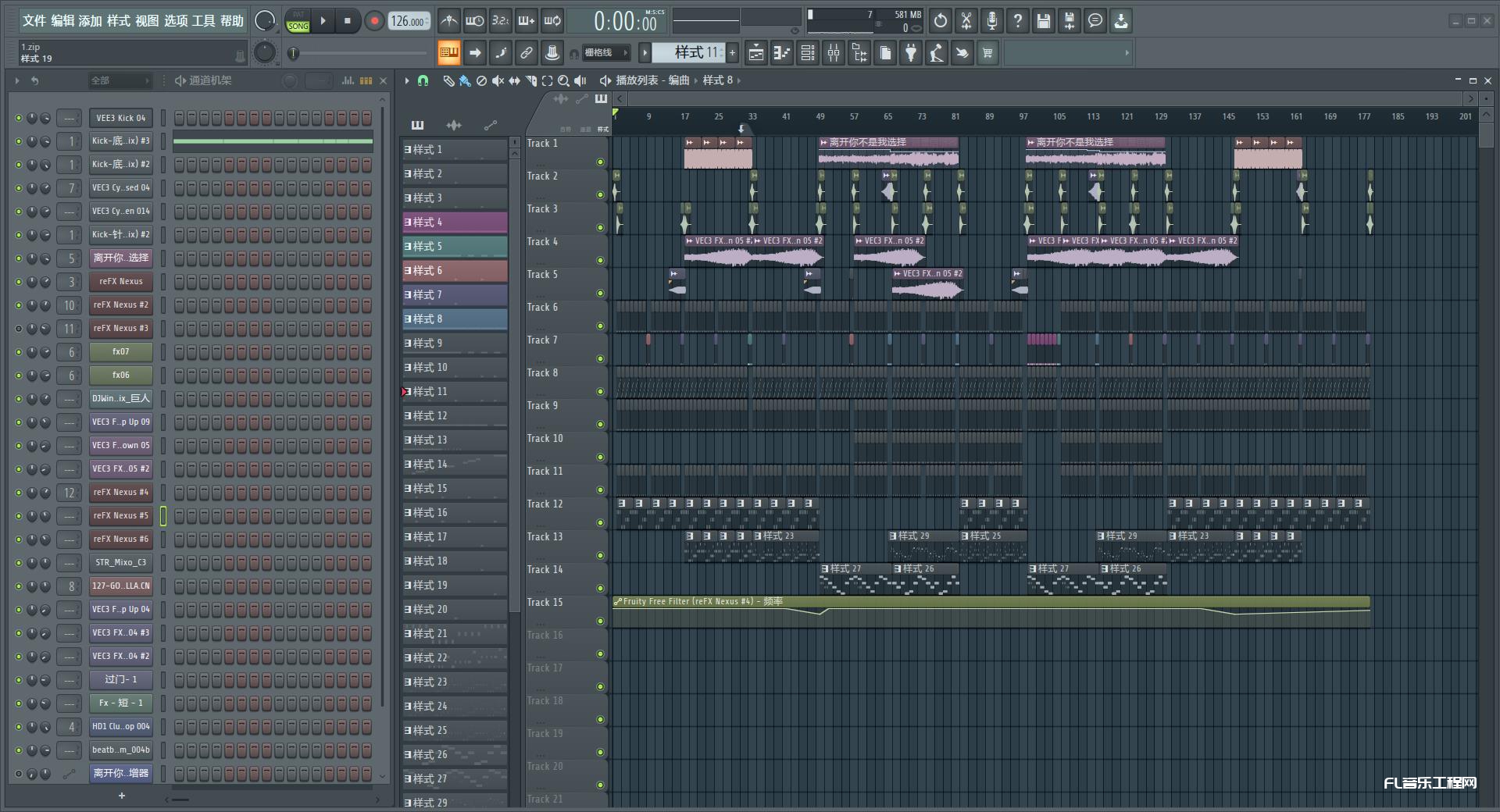Select the pencil draw tool in playlist

[448, 80]
